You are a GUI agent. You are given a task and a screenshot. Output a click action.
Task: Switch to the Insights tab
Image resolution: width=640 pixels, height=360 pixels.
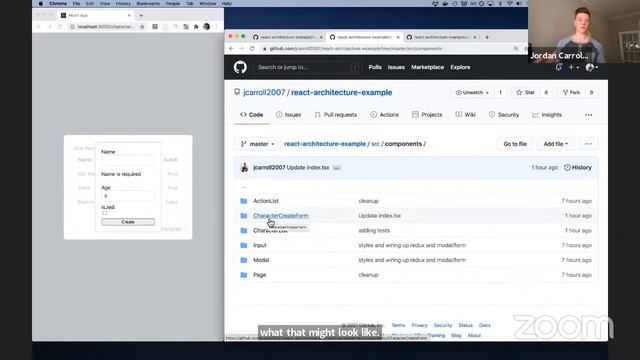547,115
